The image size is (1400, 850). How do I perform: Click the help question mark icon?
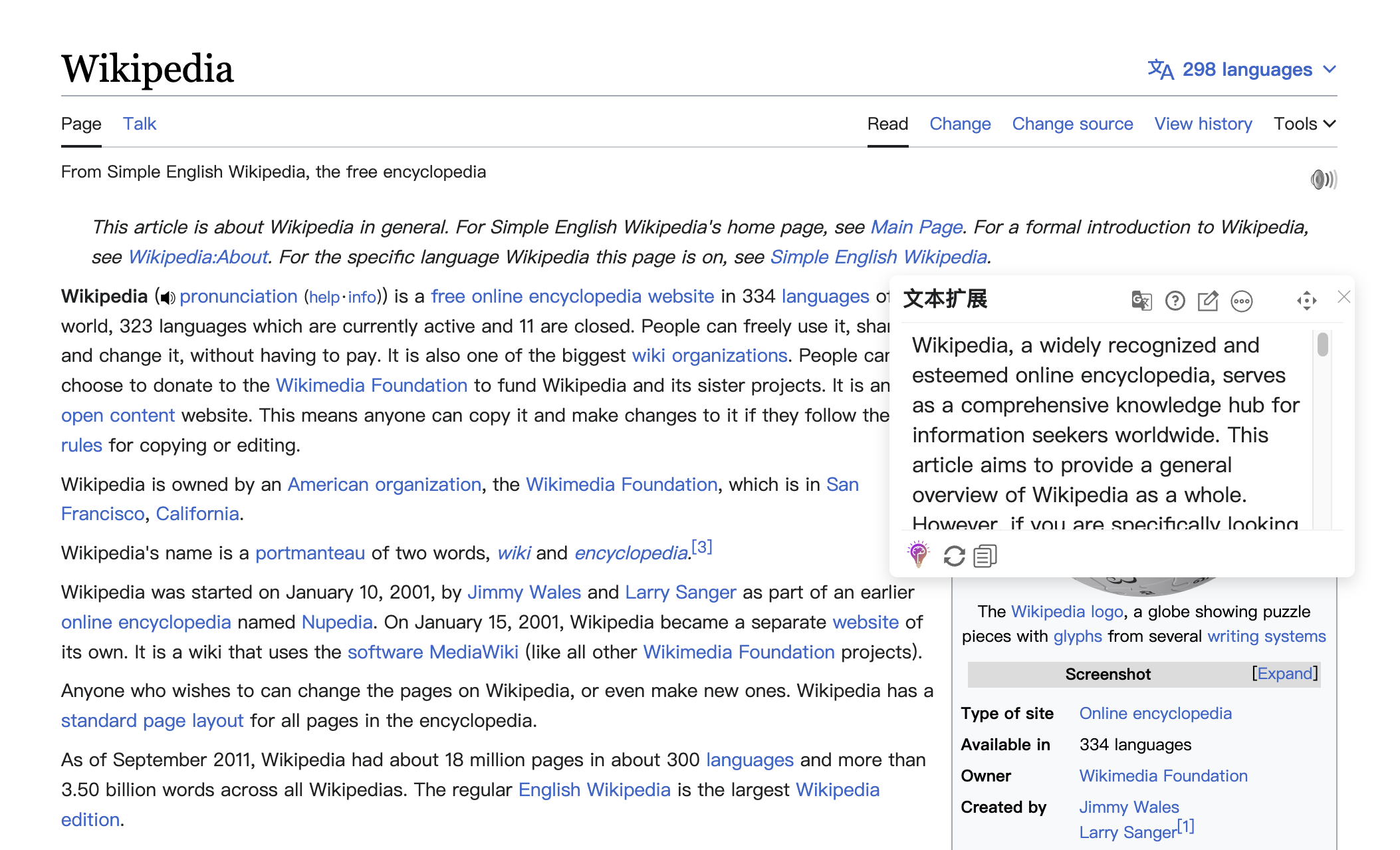click(x=1175, y=301)
